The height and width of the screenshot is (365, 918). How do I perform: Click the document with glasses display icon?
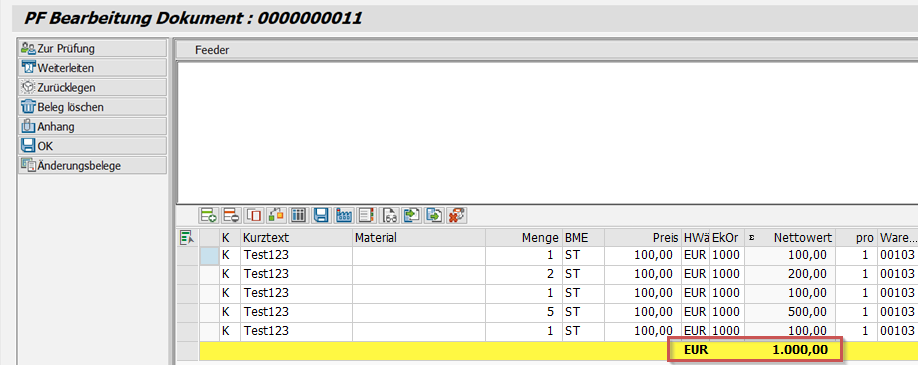(390, 215)
